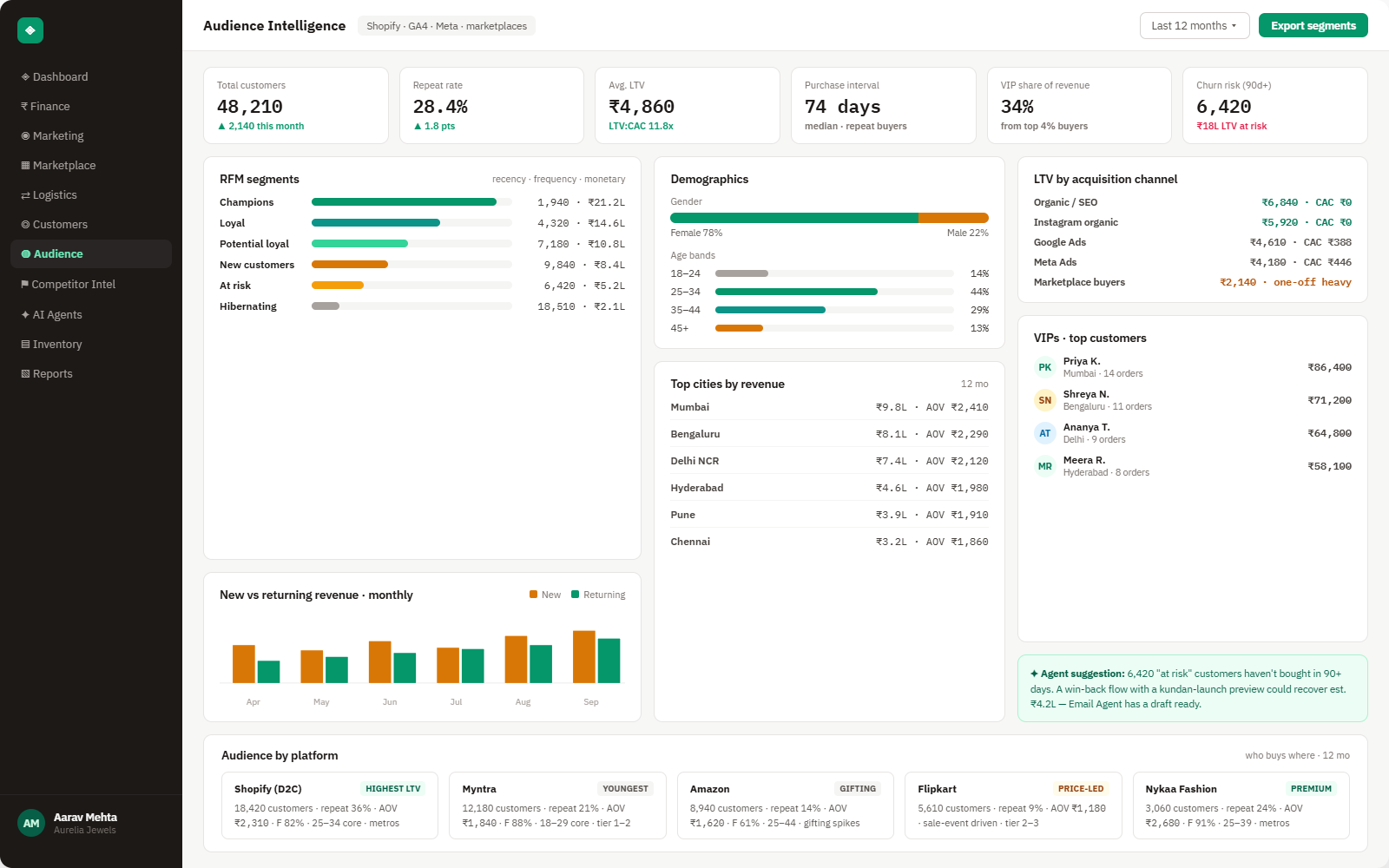
Task: Click the Sep returning revenue bar
Action: coord(609,661)
